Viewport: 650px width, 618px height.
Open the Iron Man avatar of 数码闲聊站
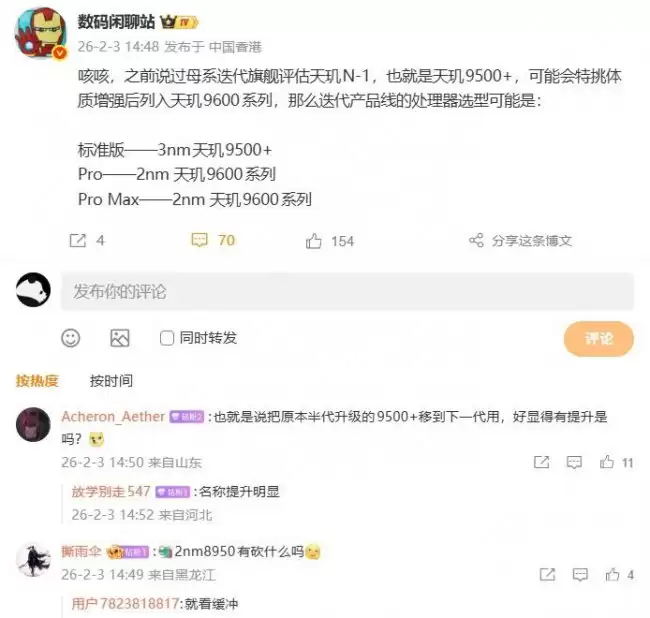click(40, 34)
